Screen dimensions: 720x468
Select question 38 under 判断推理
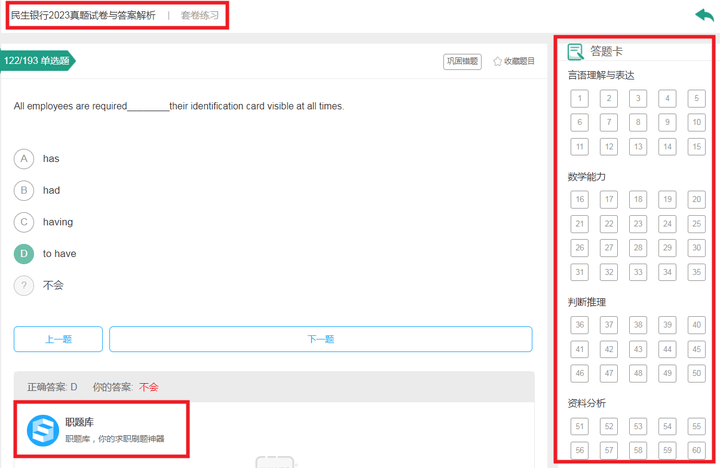click(638, 325)
